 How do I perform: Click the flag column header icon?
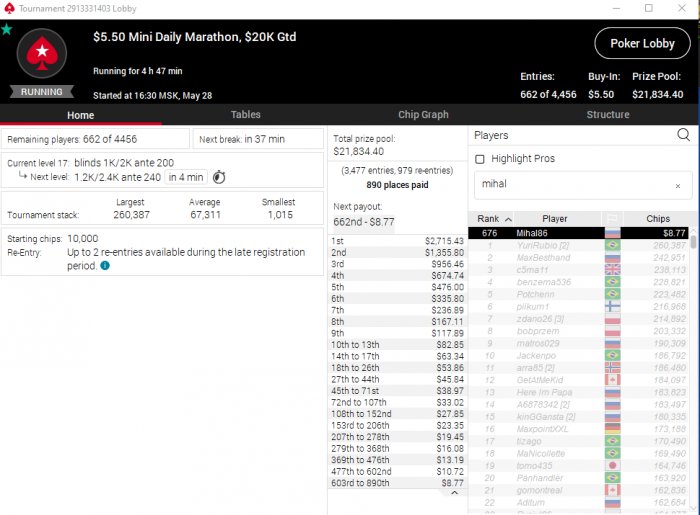pyautogui.click(x=612, y=219)
